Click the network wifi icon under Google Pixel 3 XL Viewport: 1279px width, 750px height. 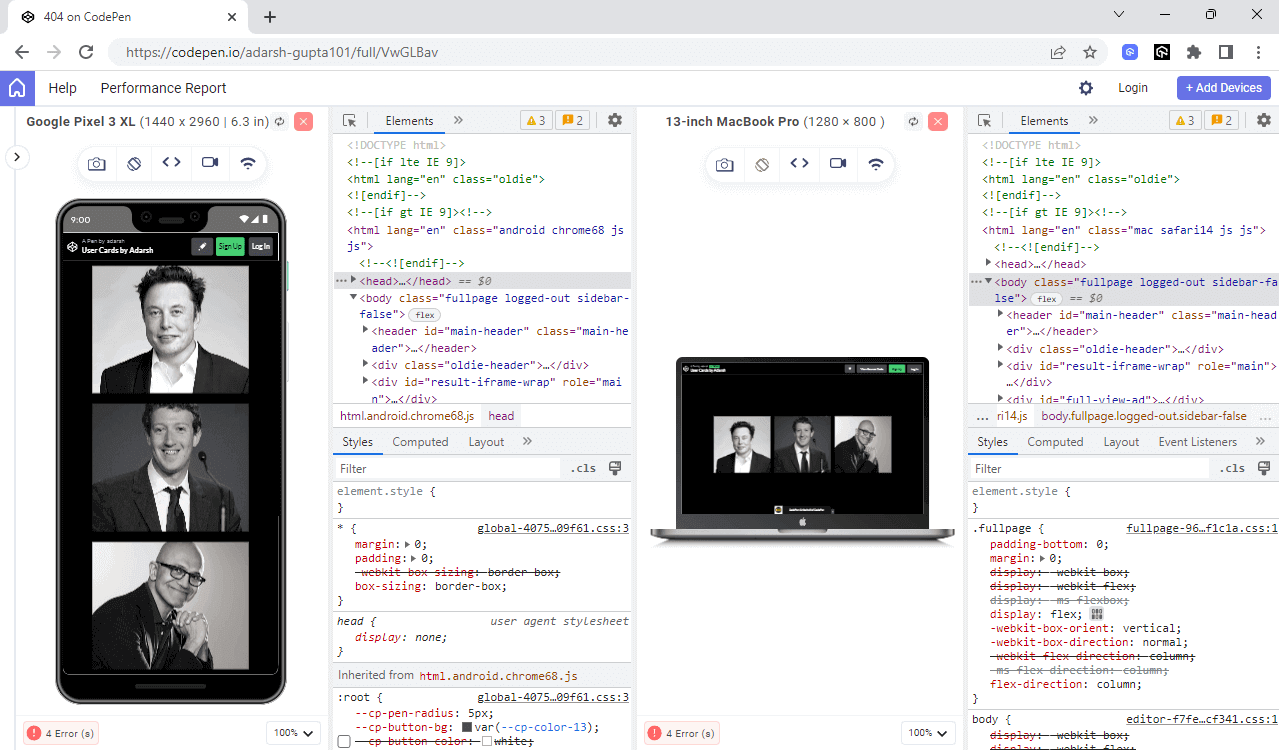247,164
